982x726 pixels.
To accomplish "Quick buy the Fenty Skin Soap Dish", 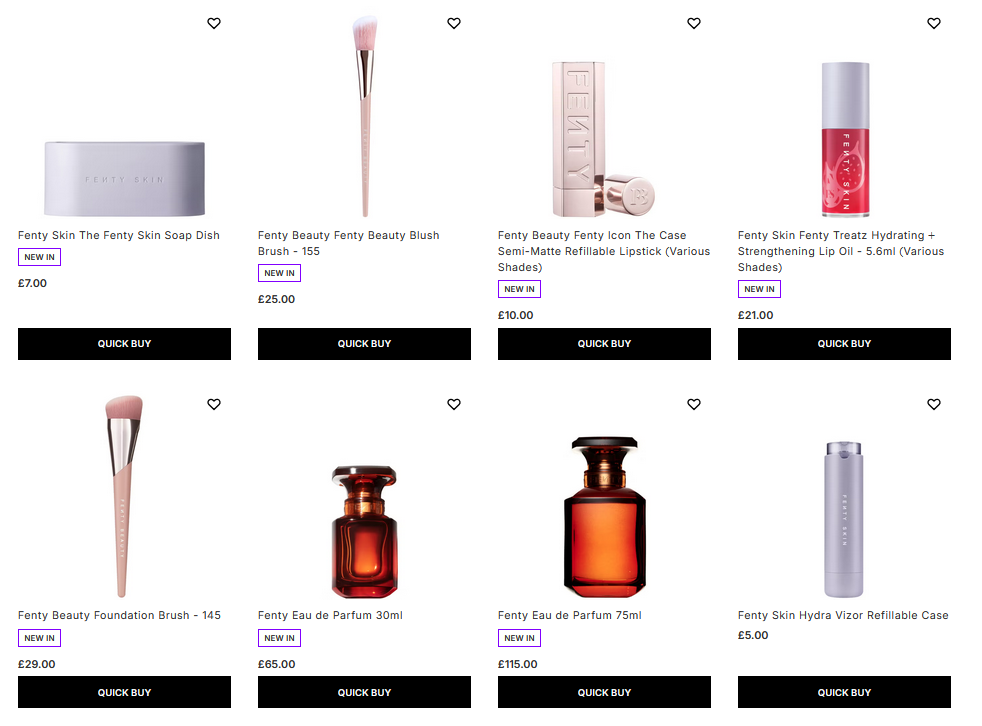I will tap(124, 343).
